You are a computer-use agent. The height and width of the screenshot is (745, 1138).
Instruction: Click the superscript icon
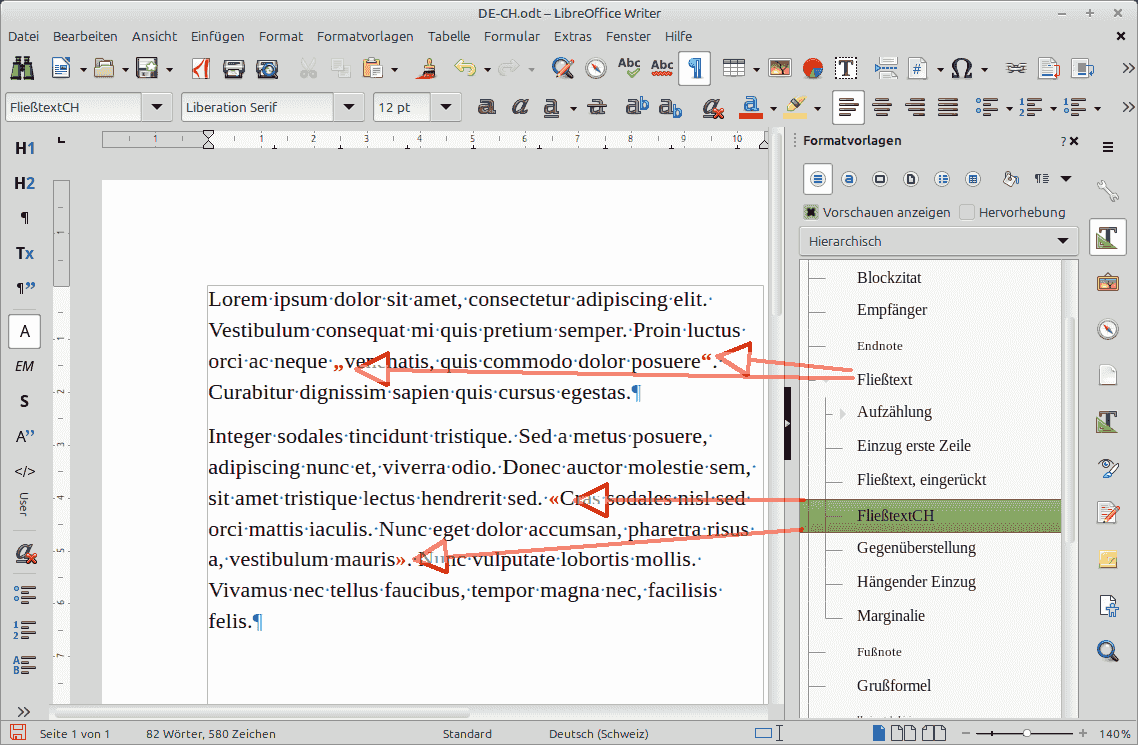click(x=637, y=107)
